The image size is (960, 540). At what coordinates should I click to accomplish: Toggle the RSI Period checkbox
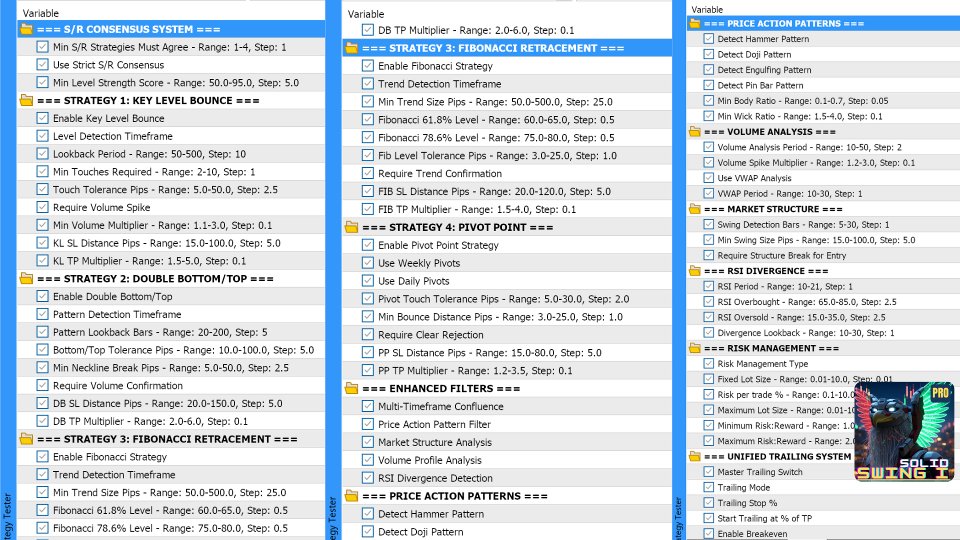tap(708, 286)
